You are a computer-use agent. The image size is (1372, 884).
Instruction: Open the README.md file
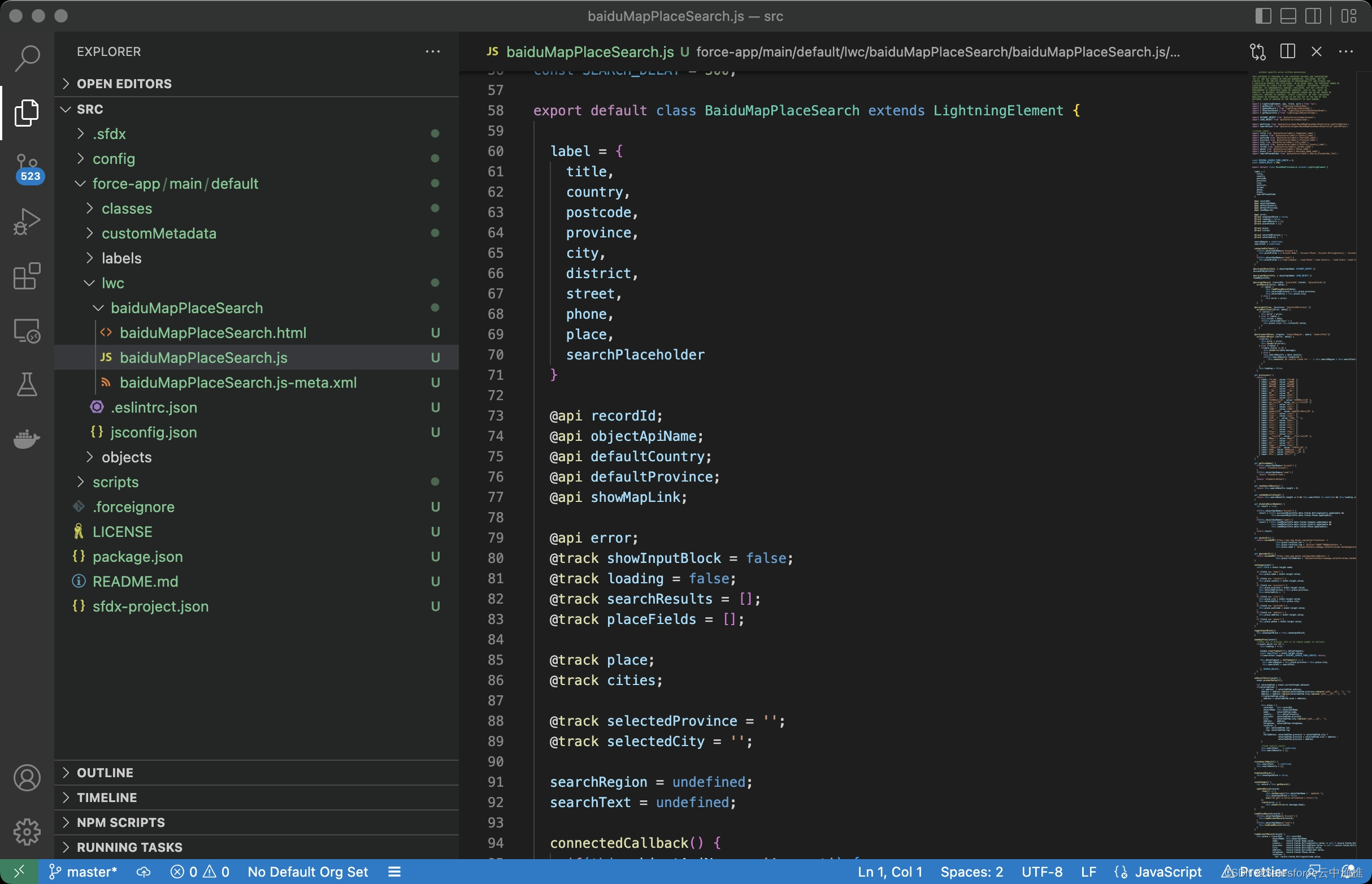(257, 582)
